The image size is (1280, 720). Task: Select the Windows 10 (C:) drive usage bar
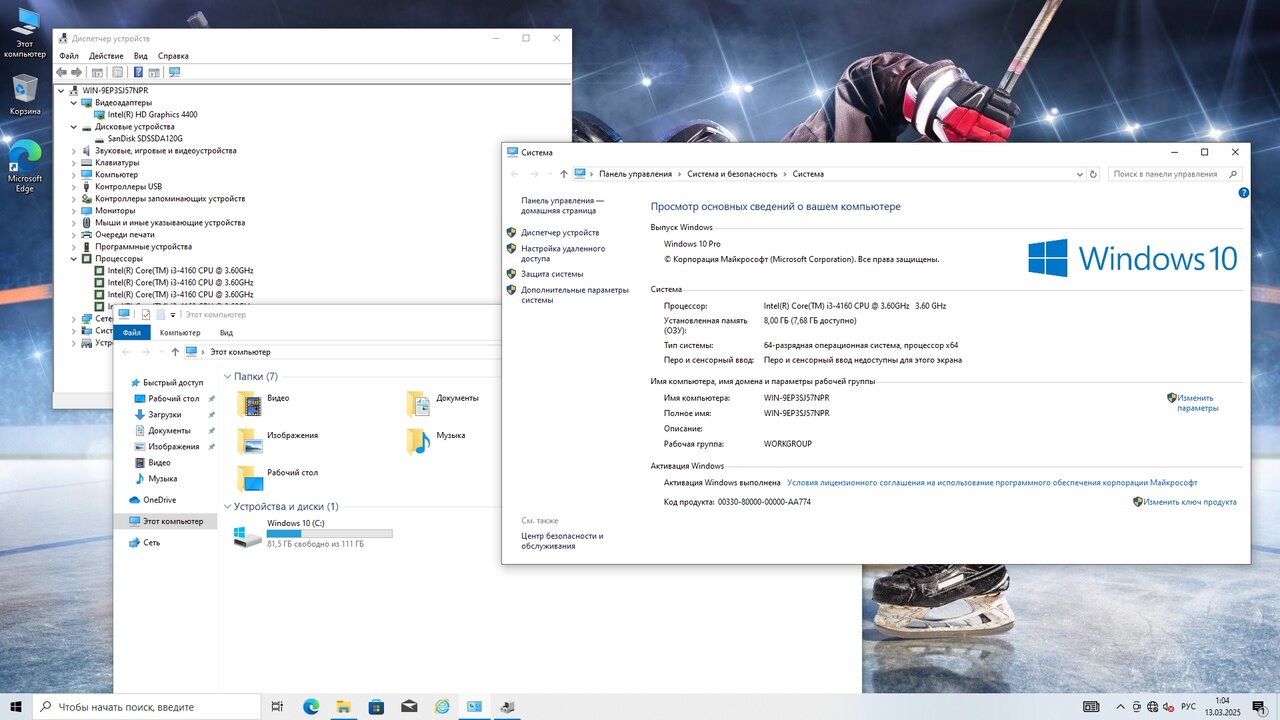tap(329, 534)
